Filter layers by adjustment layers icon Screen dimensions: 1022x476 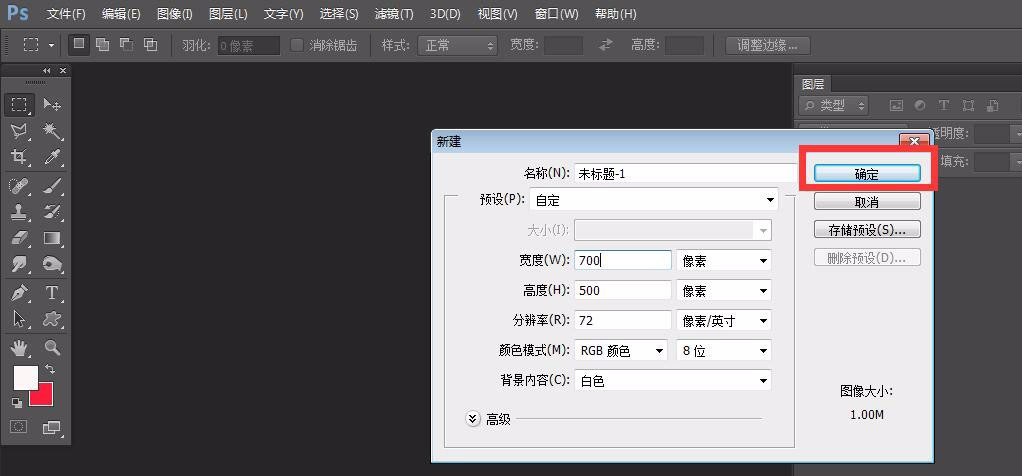tap(920, 105)
